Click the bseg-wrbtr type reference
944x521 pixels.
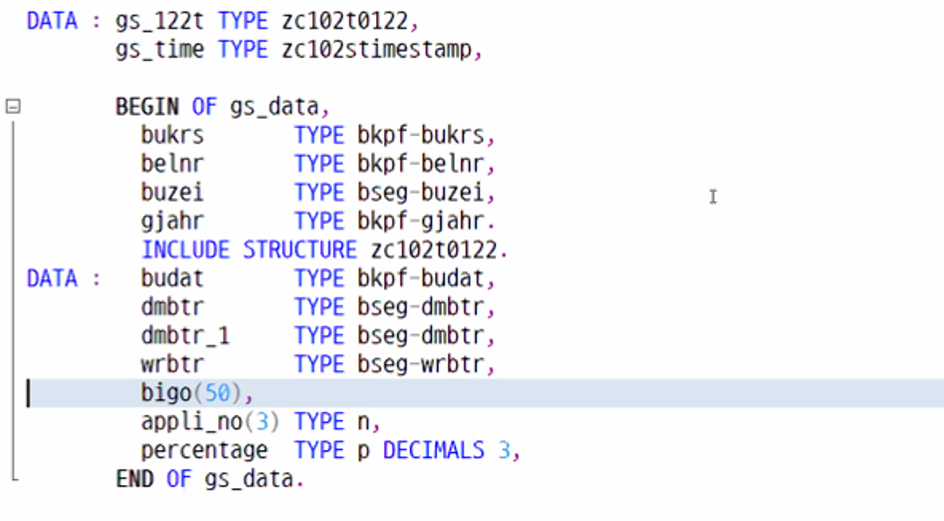(421, 364)
